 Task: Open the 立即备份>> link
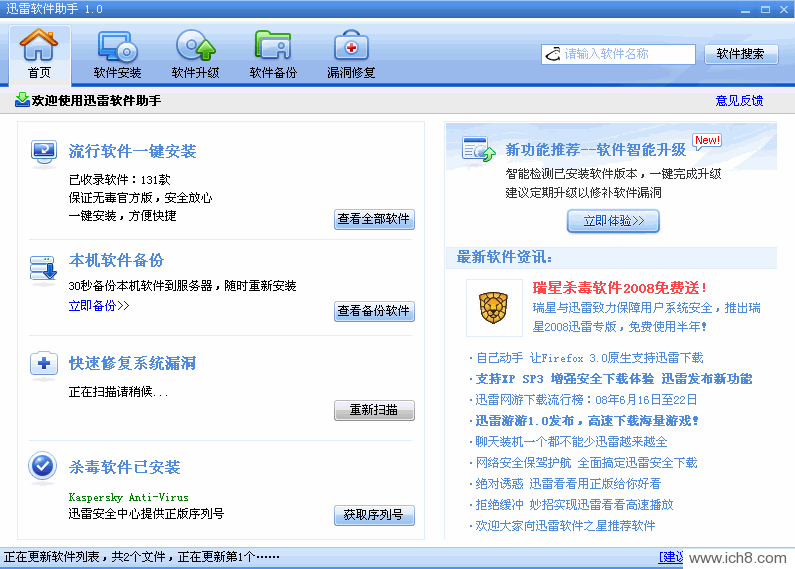pos(99,306)
